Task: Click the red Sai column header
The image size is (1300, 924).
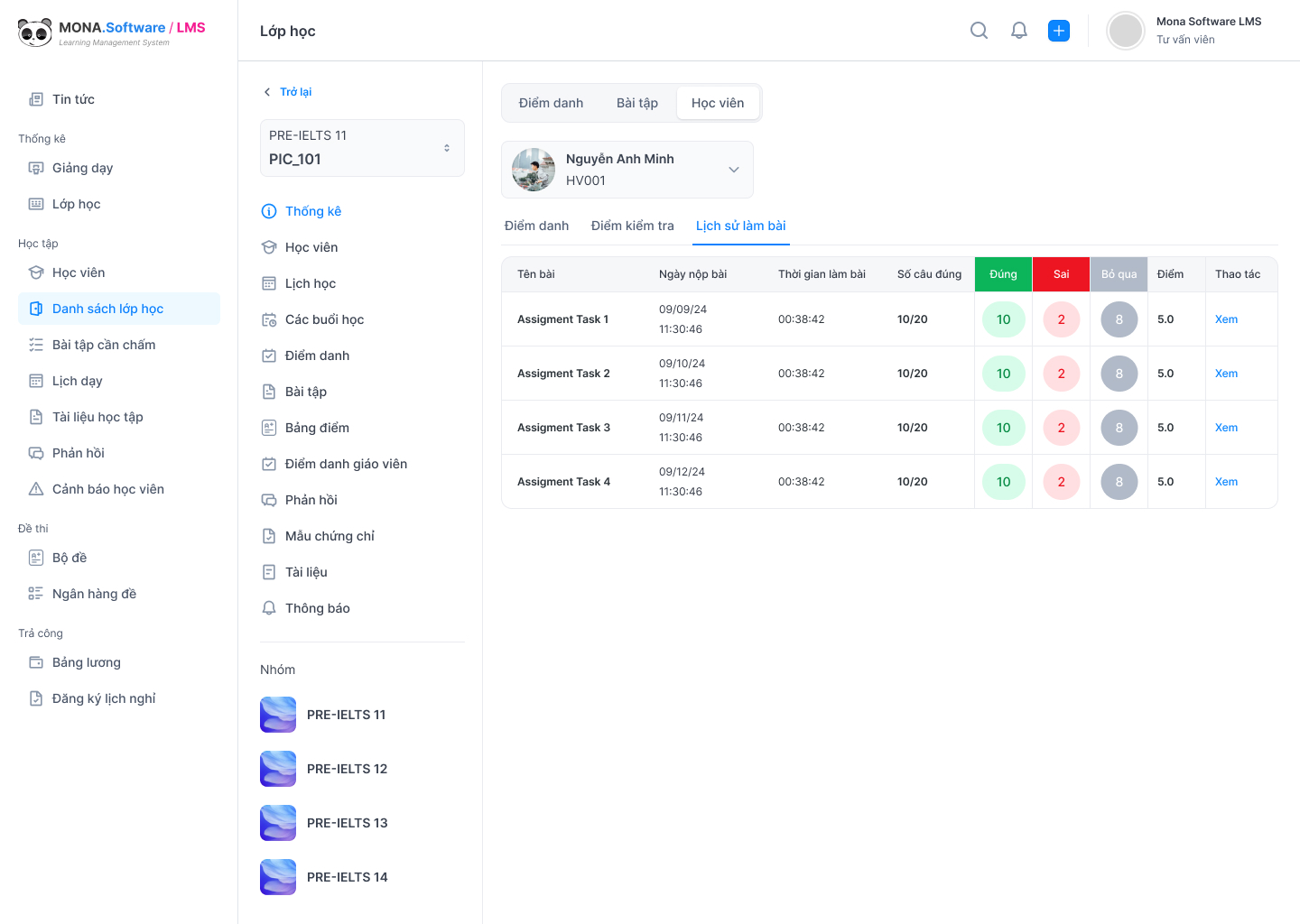Action: (x=1061, y=274)
